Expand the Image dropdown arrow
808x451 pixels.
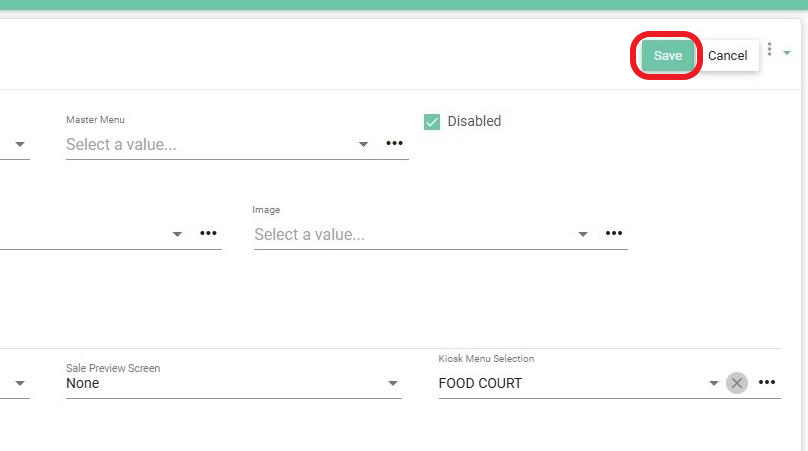583,235
